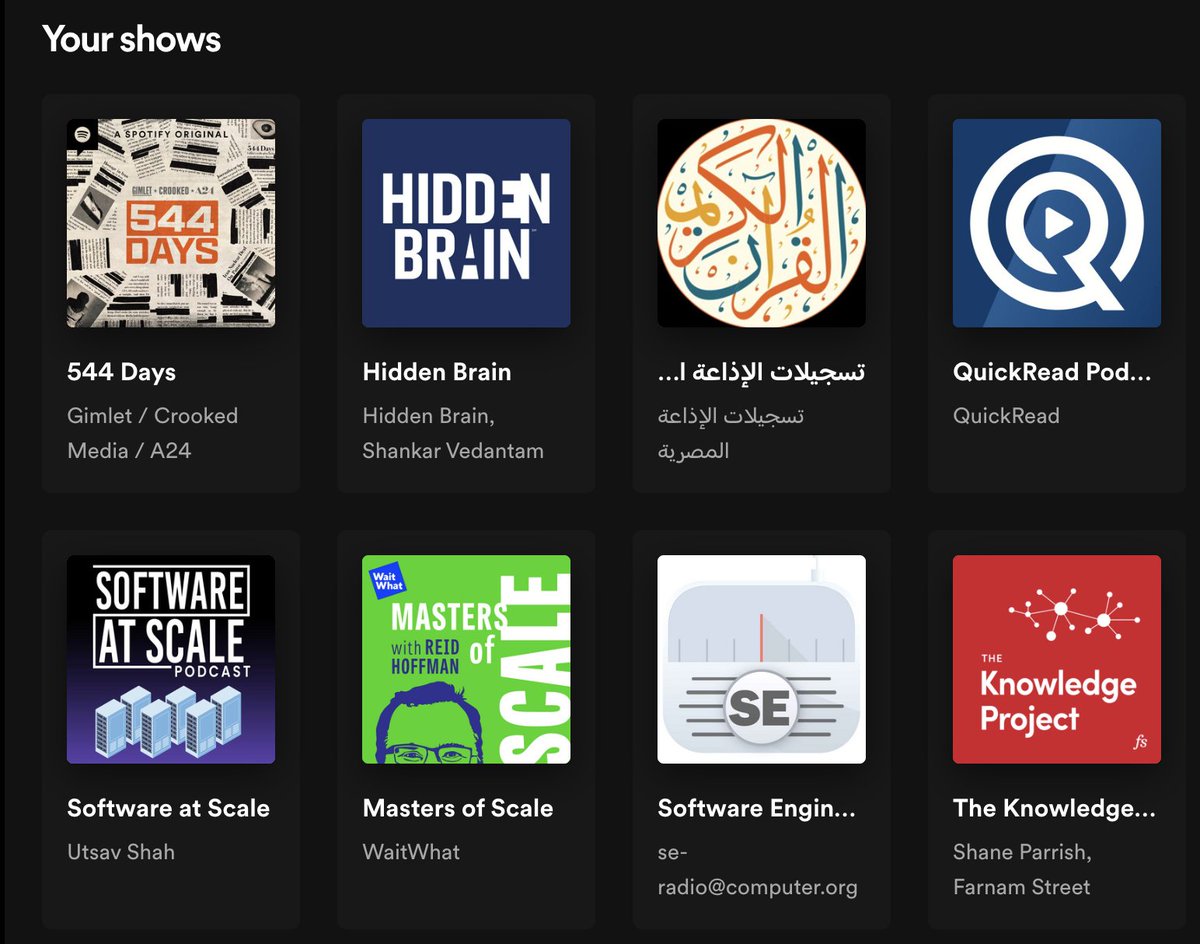Screen dimensions: 1200x944
Task: Click the "544 Days" show title
Action: pos(121,372)
